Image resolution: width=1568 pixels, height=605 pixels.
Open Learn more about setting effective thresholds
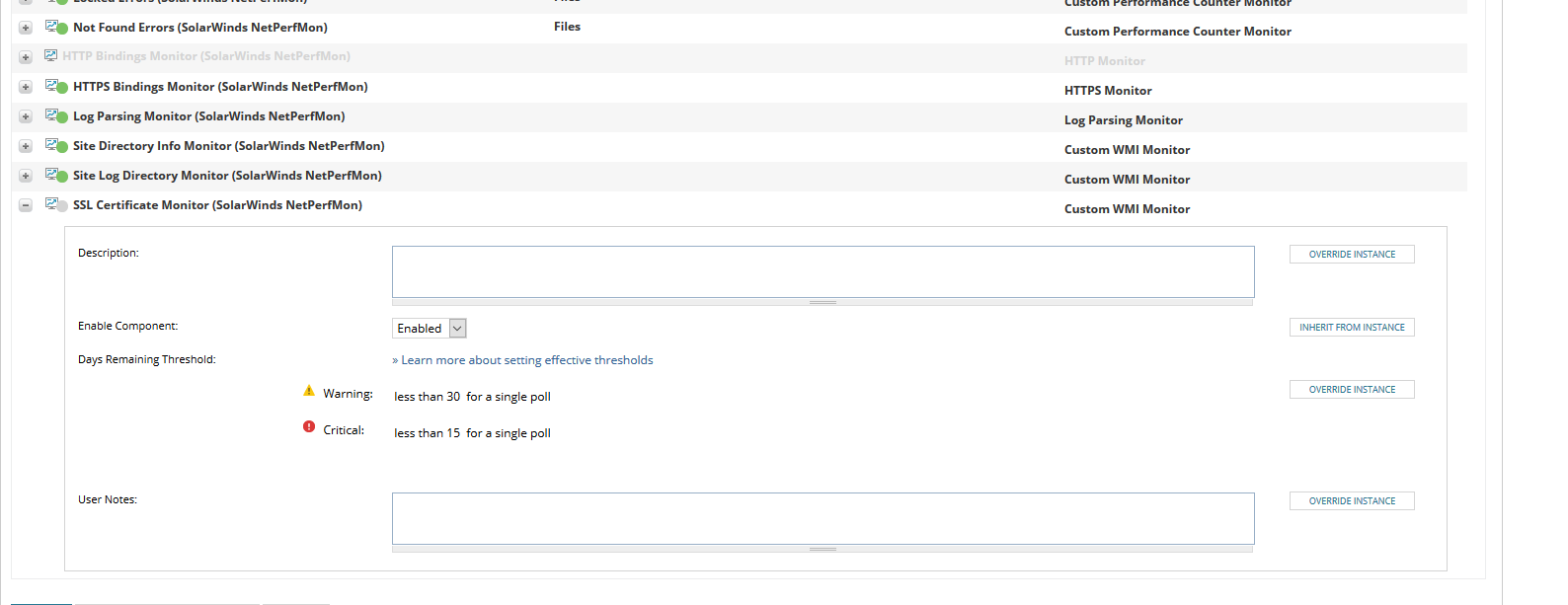(527, 360)
